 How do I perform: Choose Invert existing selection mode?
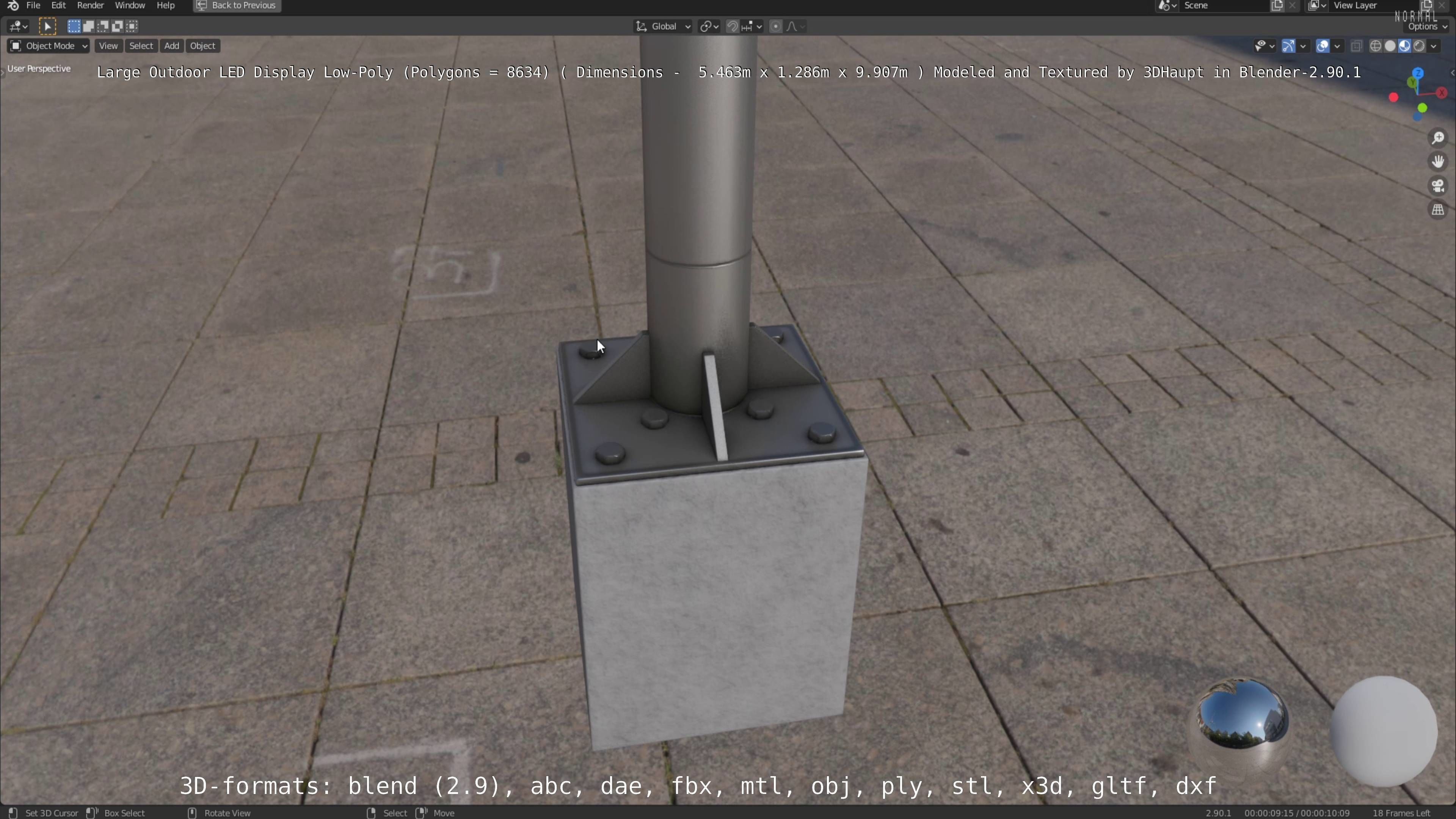[118, 26]
